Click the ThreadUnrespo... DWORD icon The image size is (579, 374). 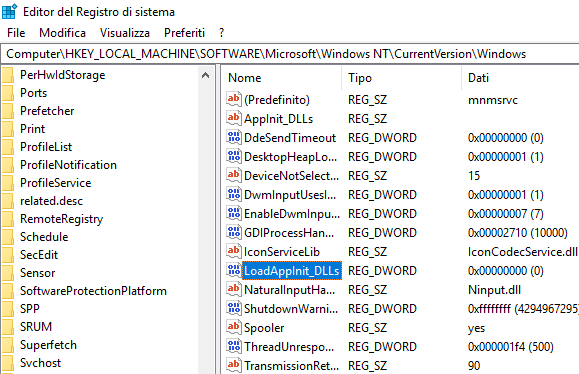tap(234, 346)
